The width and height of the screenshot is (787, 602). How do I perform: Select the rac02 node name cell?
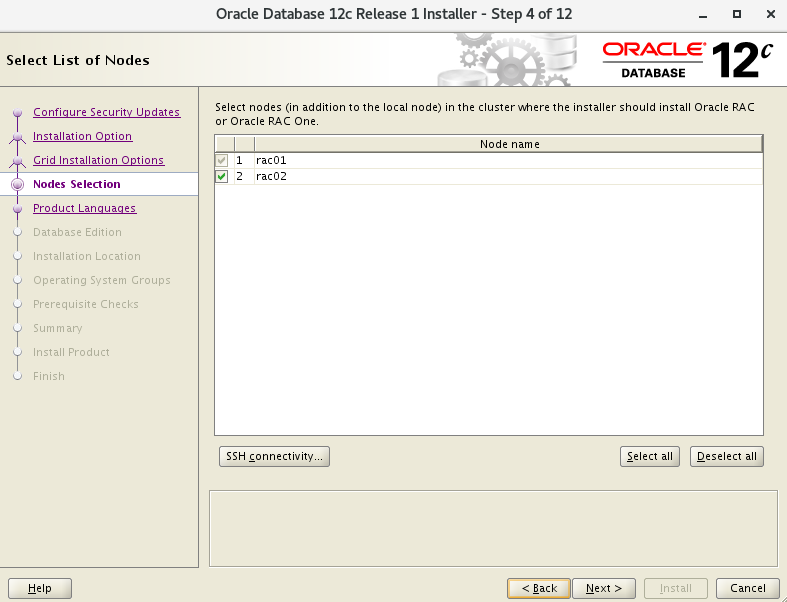tap(508, 176)
